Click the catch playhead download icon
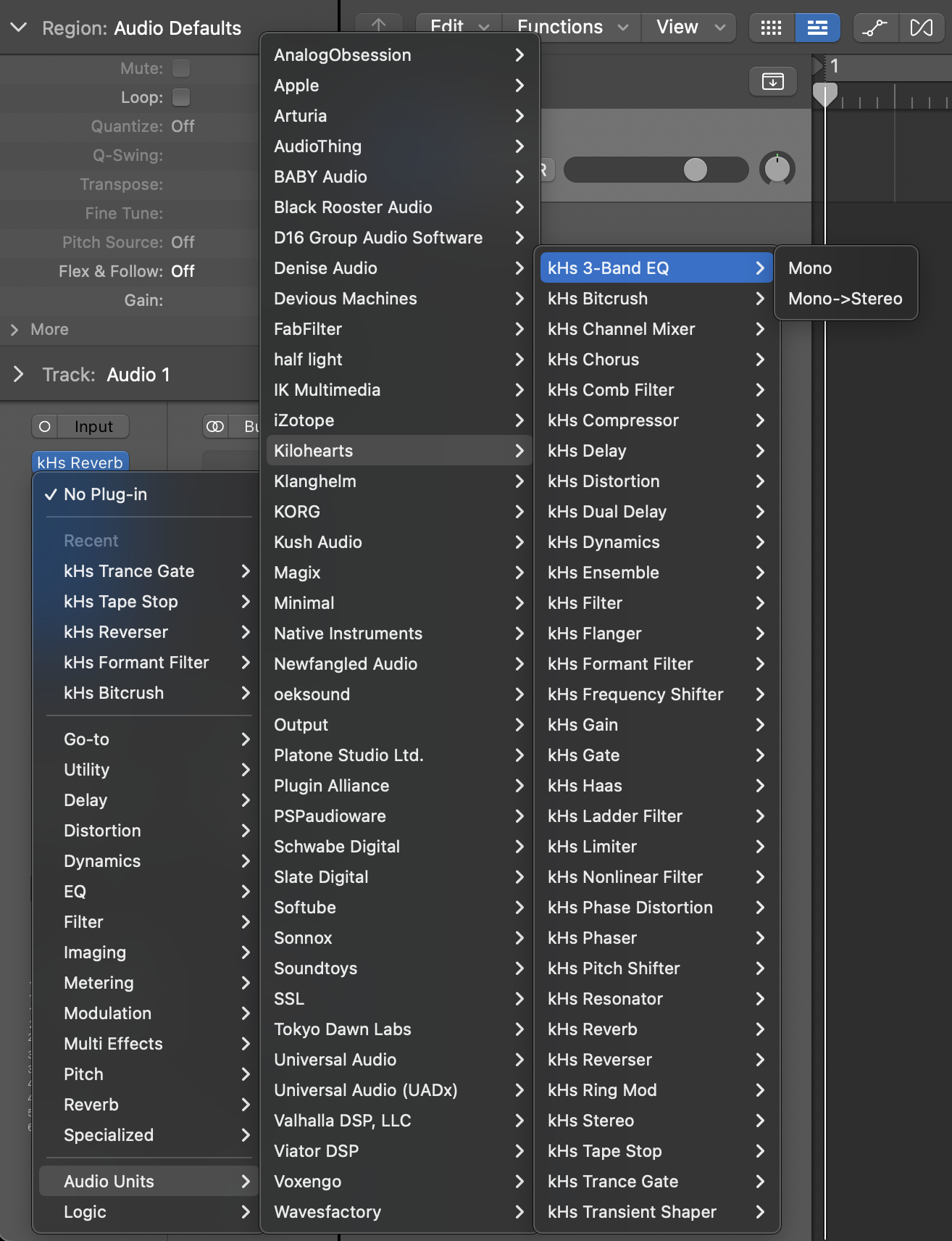Image resolution: width=952 pixels, height=1241 pixels. [x=772, y=81]
